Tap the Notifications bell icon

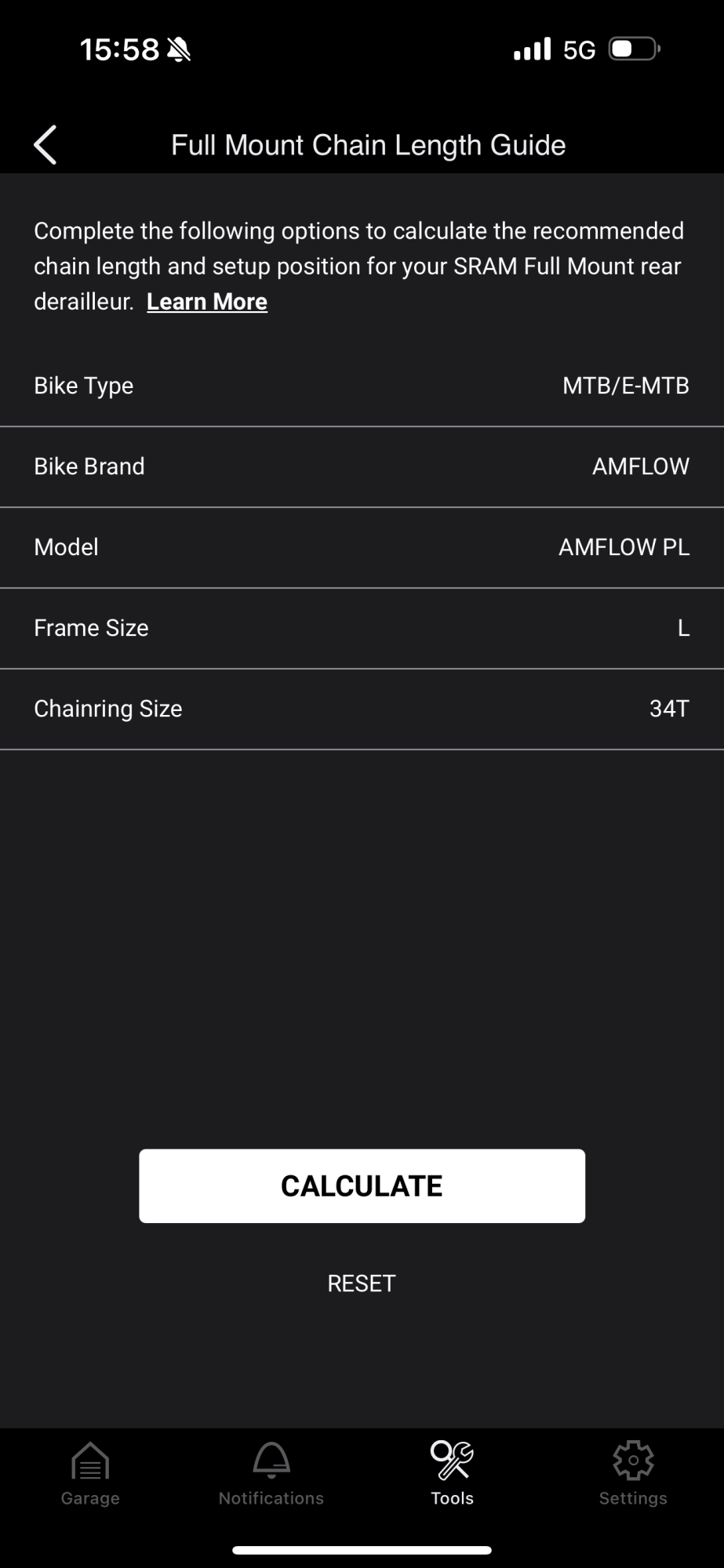[271, 1461]
